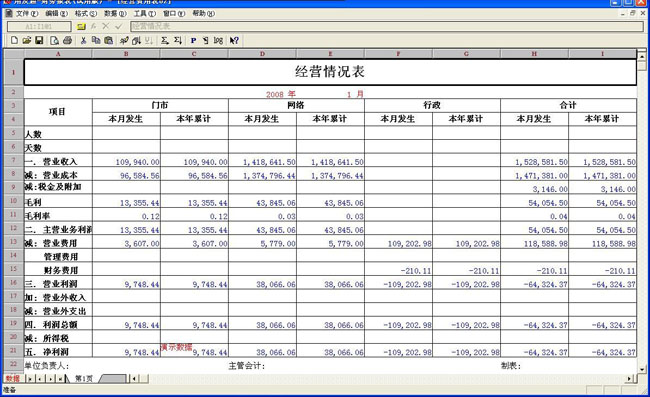This screenshot has height=397, width=650.
Task: Click the horizontal scrollbar left arrow
Action: (x=134, y=378)
